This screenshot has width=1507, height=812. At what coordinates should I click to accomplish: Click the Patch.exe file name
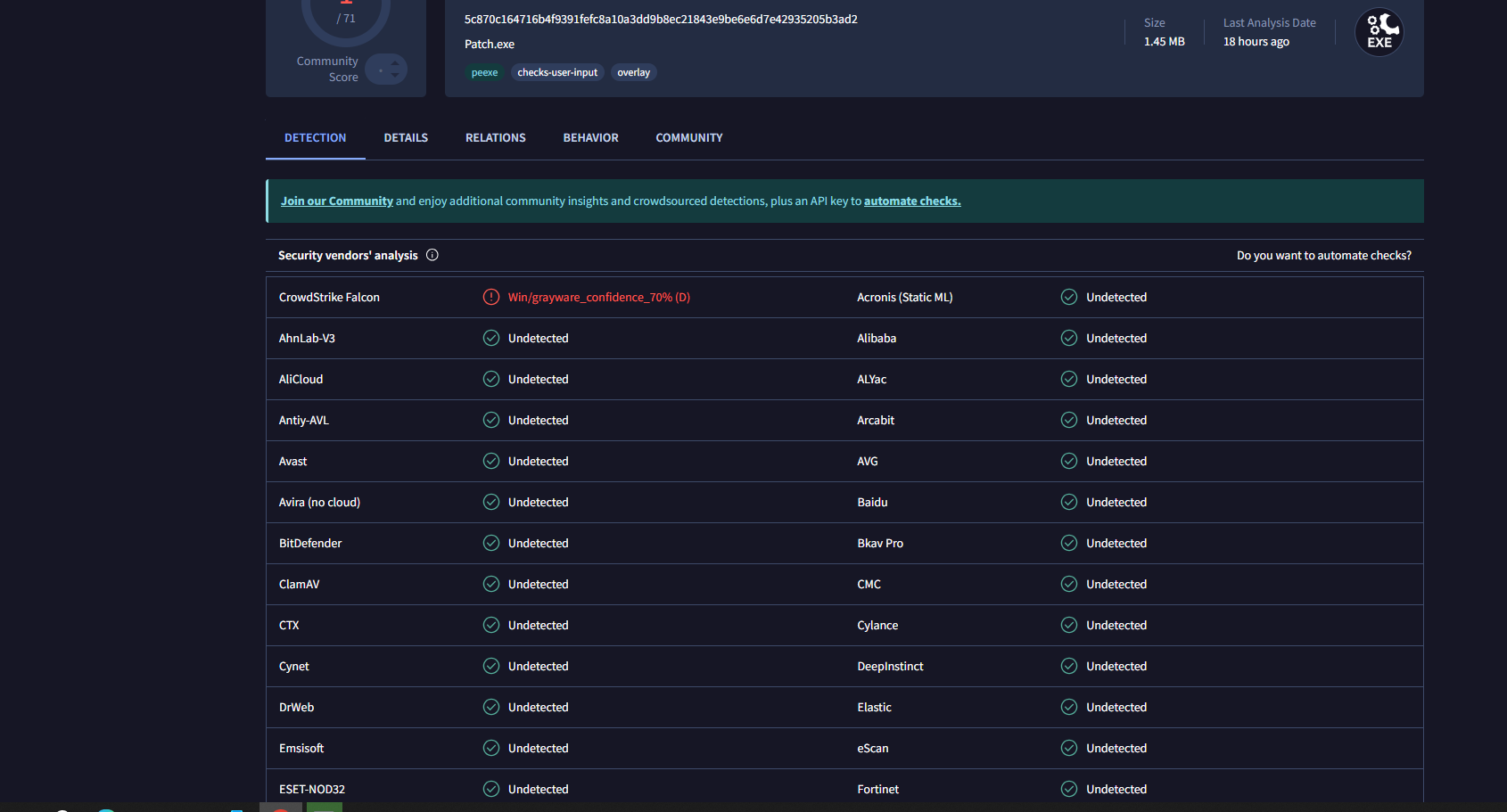pyautogui.click(x=490, y=45)
